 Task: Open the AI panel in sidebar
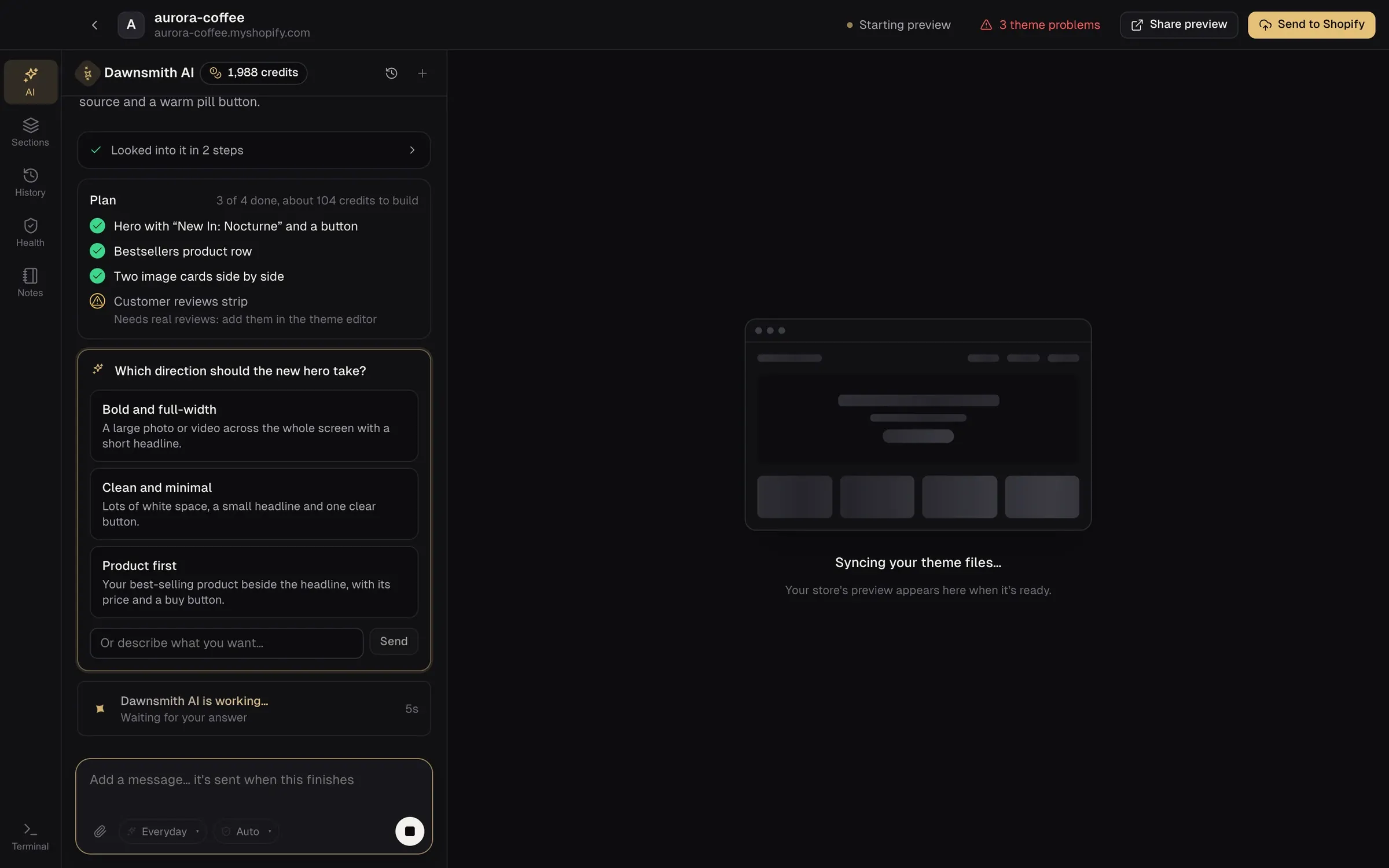[x=30, y=82]
